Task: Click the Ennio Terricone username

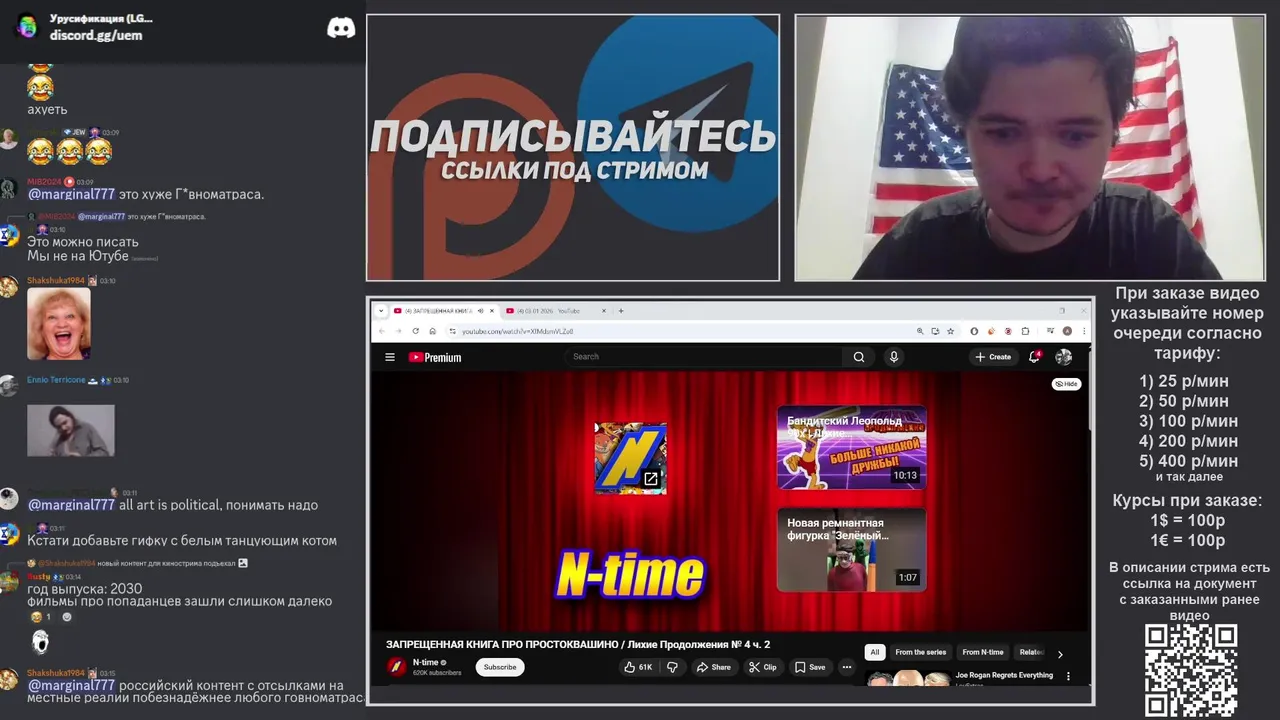Action: click(56, 380)
